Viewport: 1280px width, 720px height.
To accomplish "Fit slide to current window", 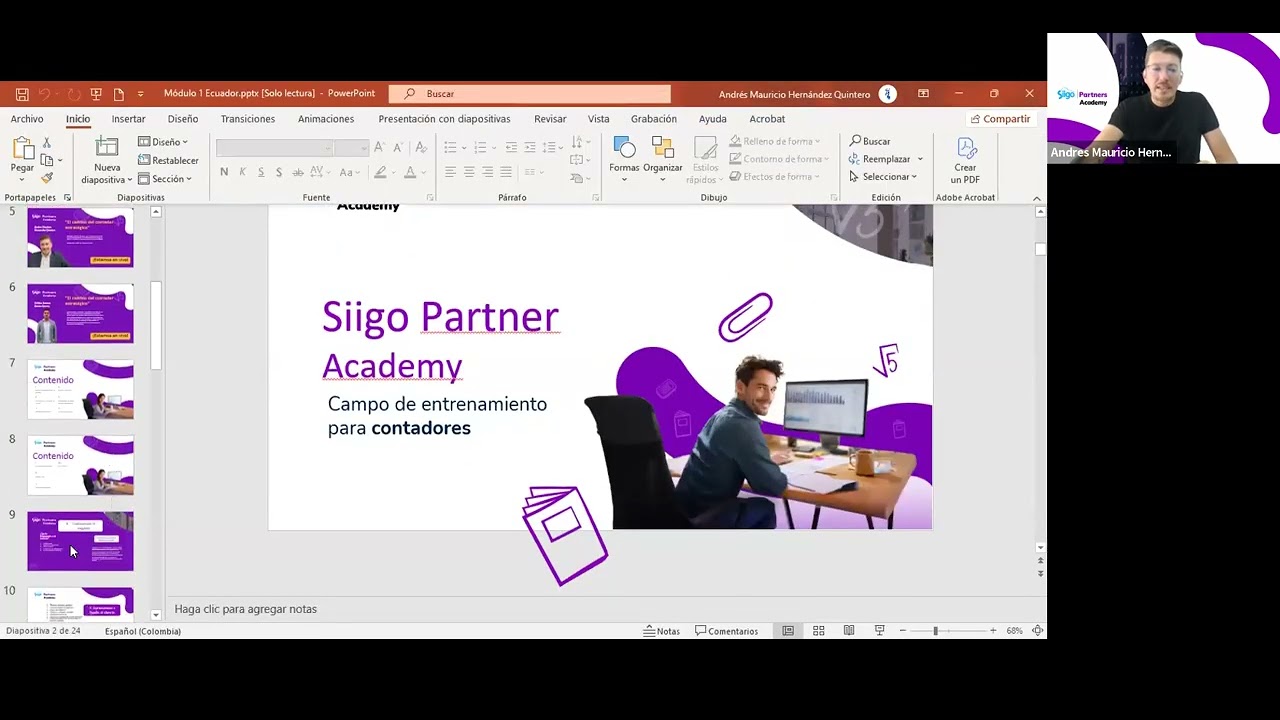I will tap(1038, 631).
